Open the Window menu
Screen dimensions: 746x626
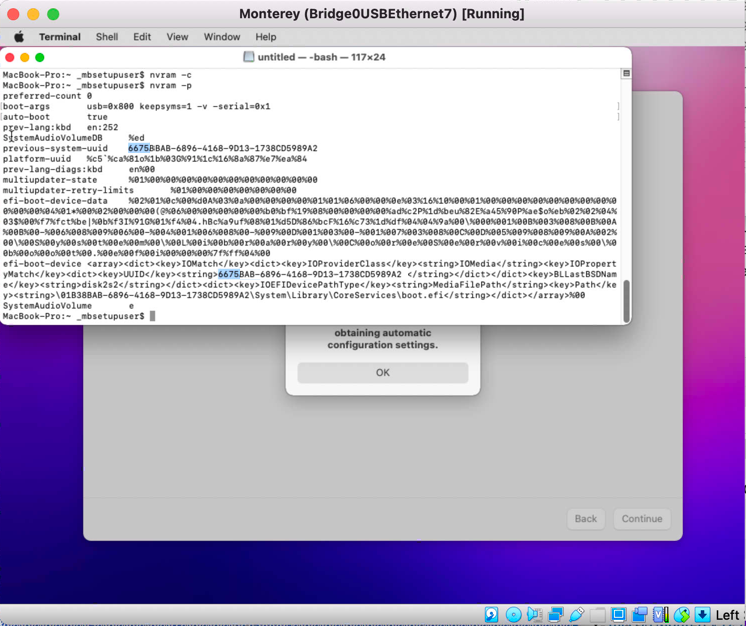click(222, 37)
